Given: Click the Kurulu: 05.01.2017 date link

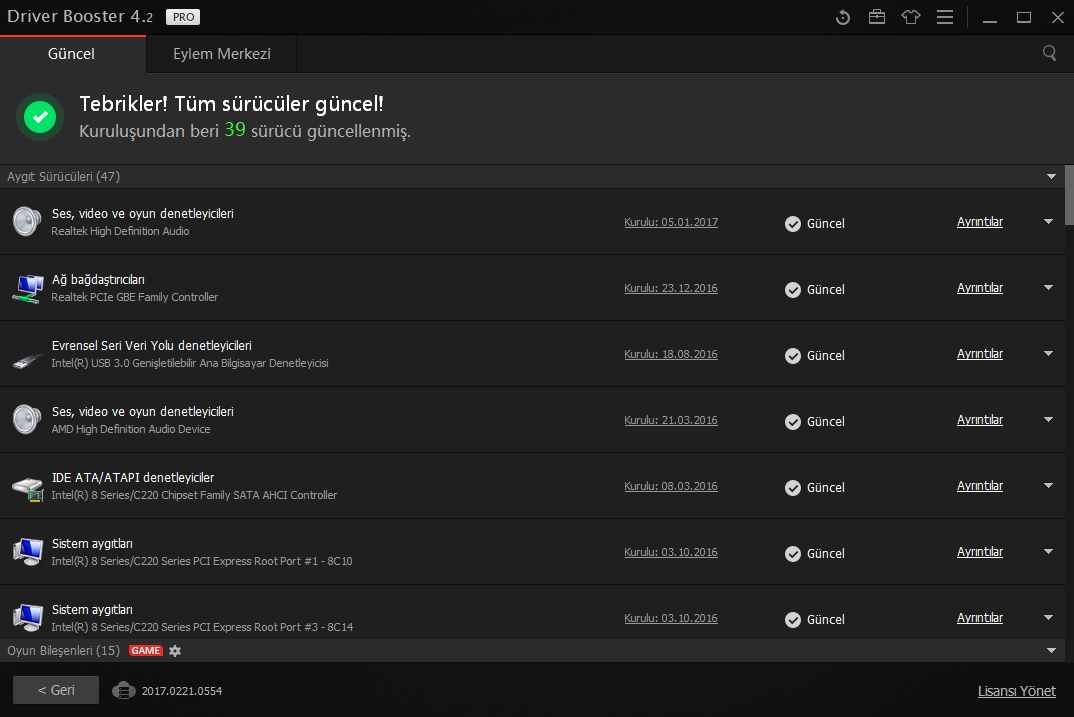Looking at the screenshot, I should click(671, 223).
